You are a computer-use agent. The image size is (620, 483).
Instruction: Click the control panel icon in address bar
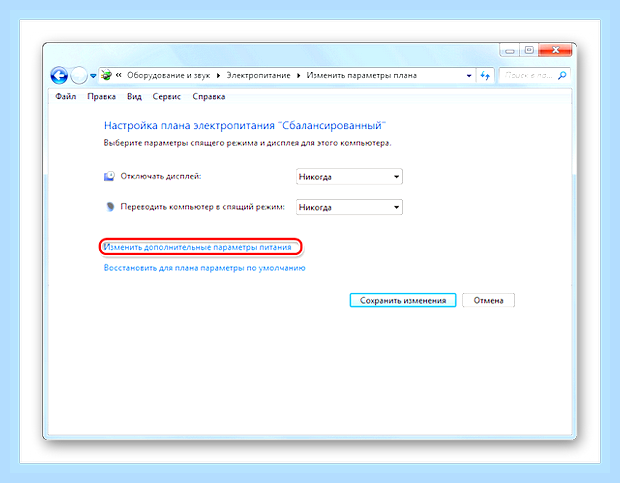pyautogui.click(x=106, y=75)
